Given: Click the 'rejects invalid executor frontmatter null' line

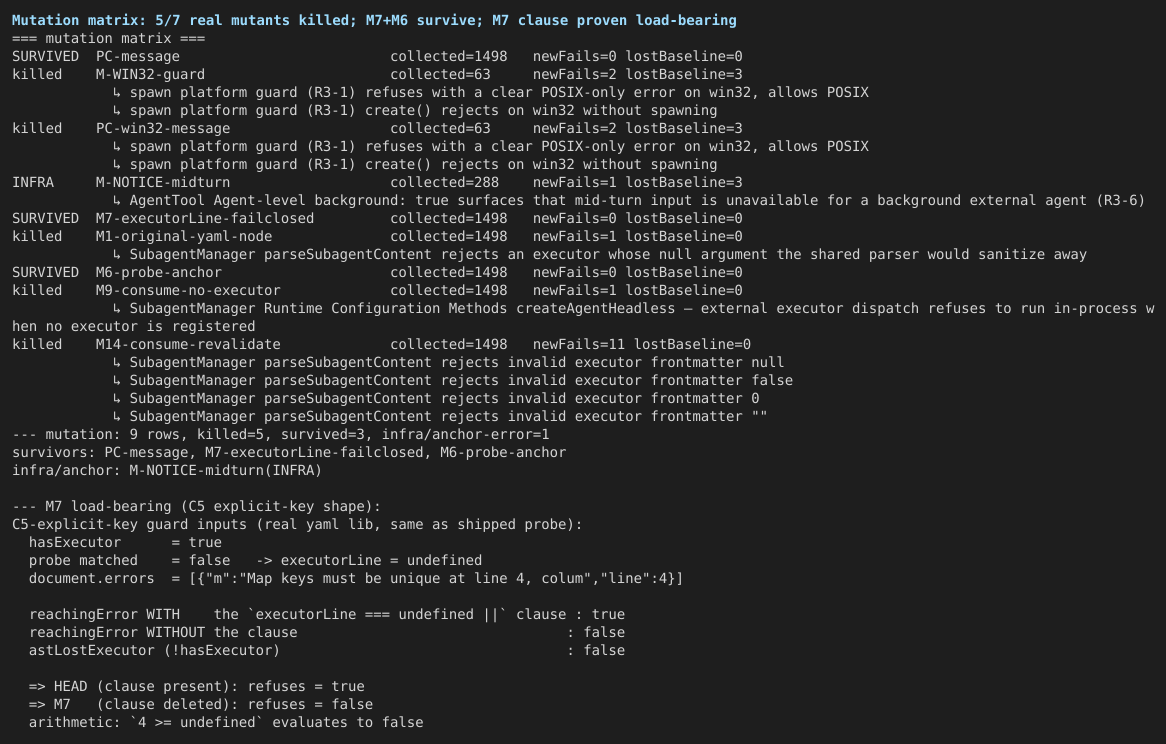Looking at the screenshot, I should (448, 363).
